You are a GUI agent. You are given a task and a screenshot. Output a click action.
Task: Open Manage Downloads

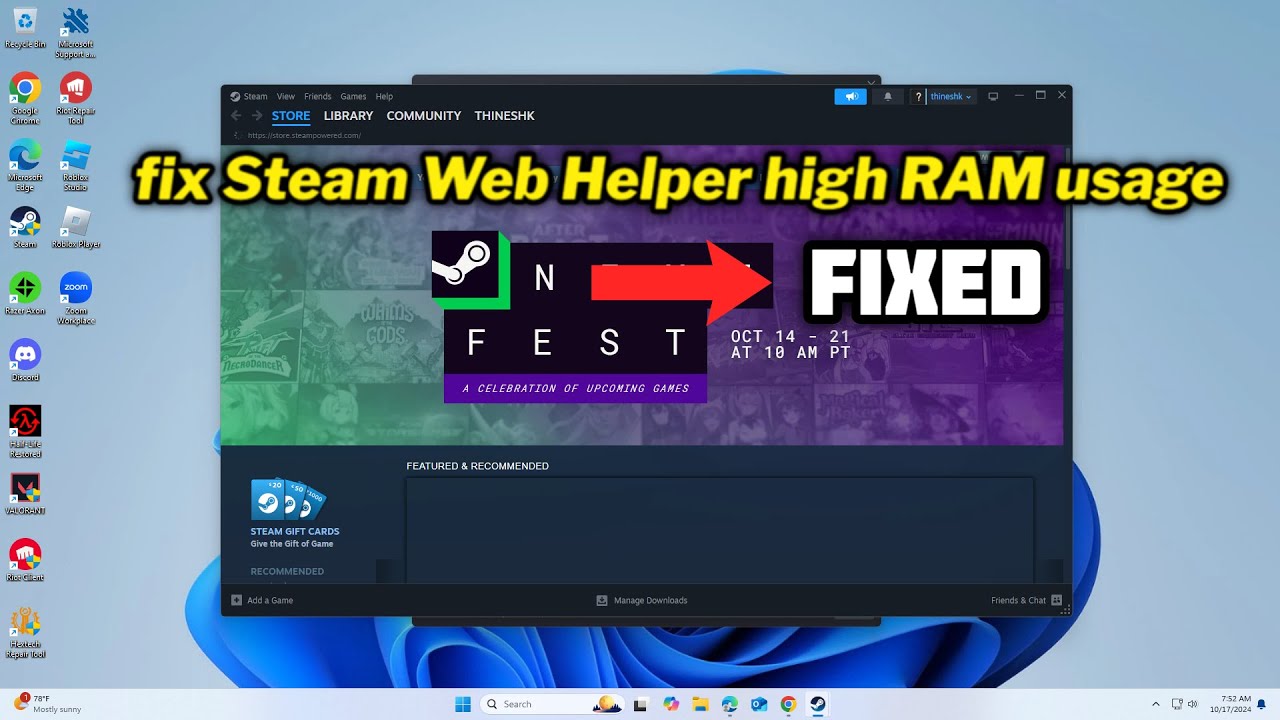tap(641, 600)
